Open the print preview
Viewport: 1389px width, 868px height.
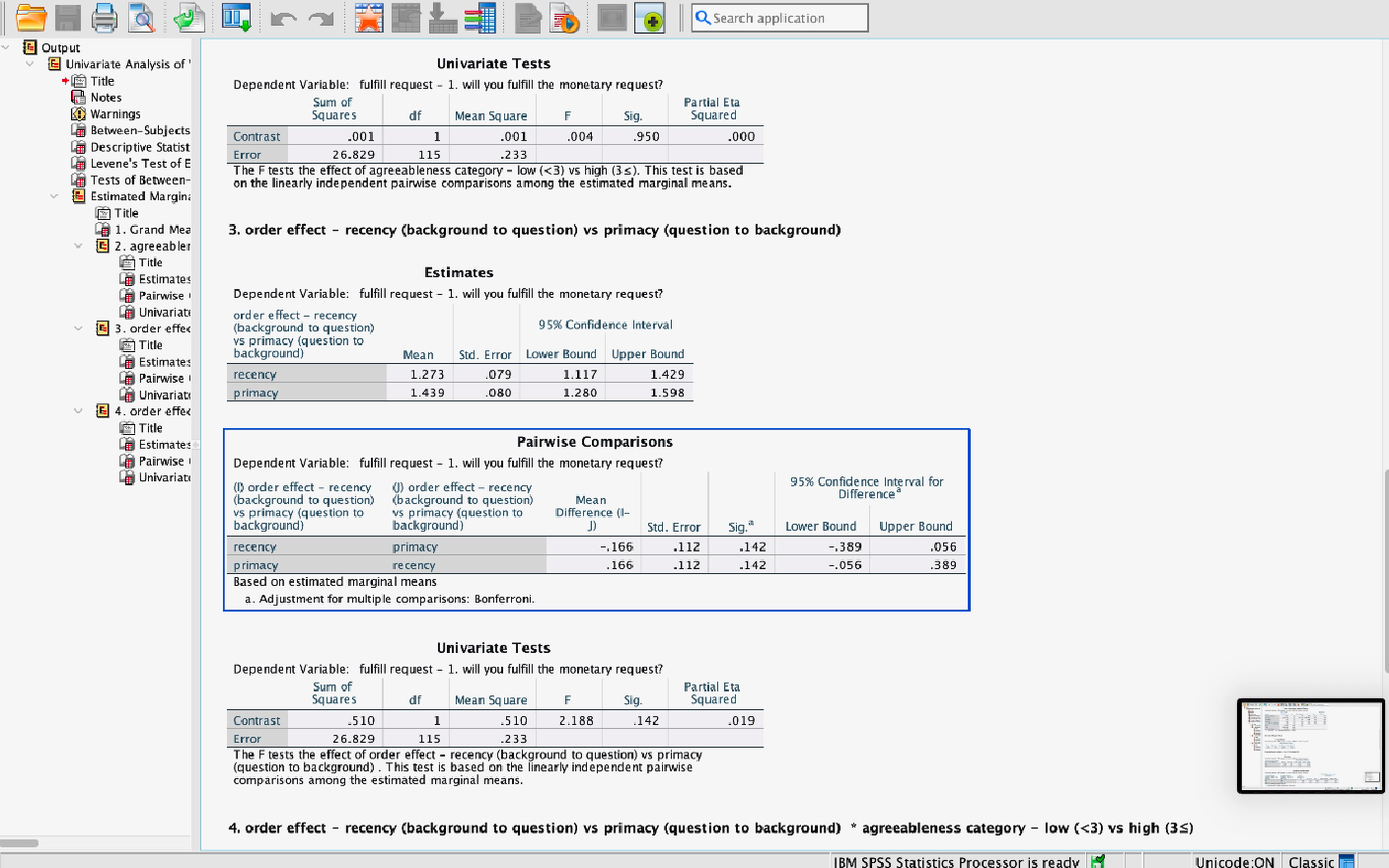(x=141, y=17)
